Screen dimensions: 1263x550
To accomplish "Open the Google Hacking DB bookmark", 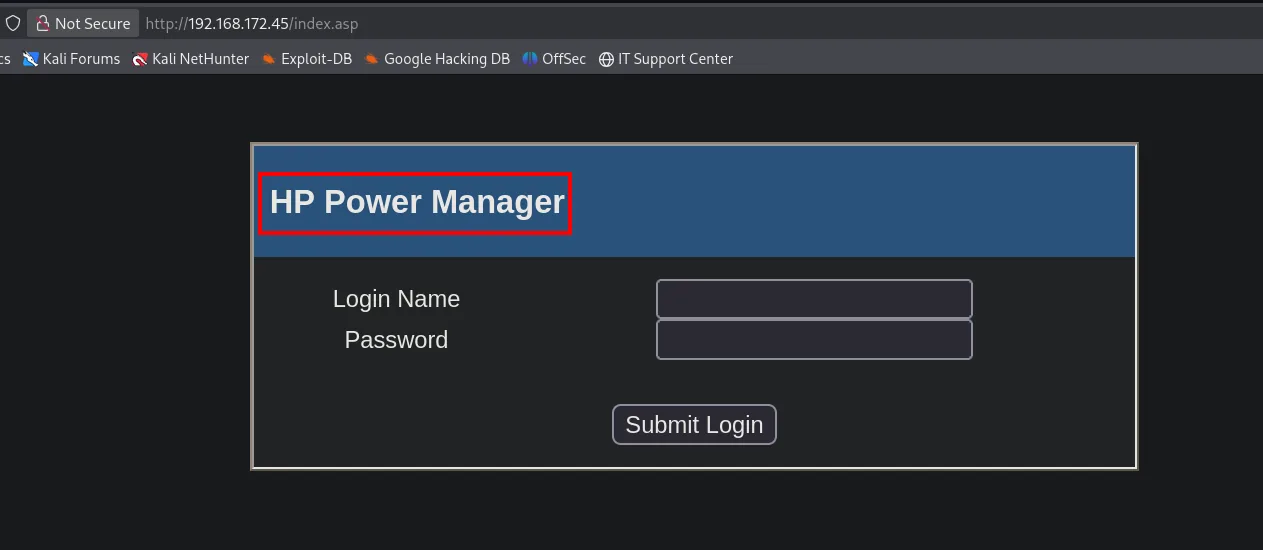I will [437, 59].
